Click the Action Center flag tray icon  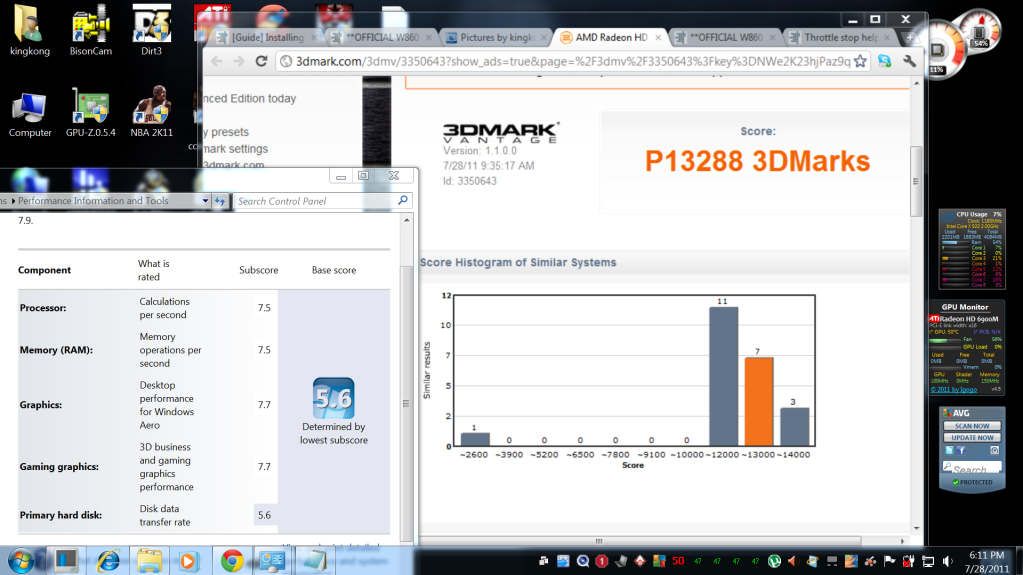coord(889,561)
